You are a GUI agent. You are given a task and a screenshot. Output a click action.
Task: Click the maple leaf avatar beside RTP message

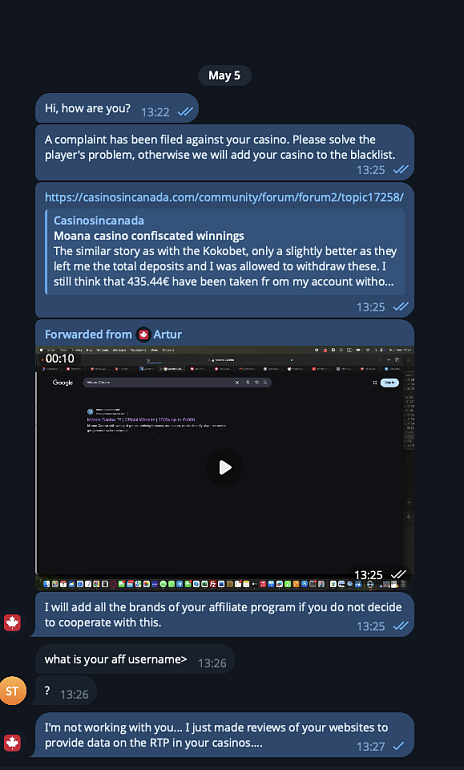click(13, 742)
